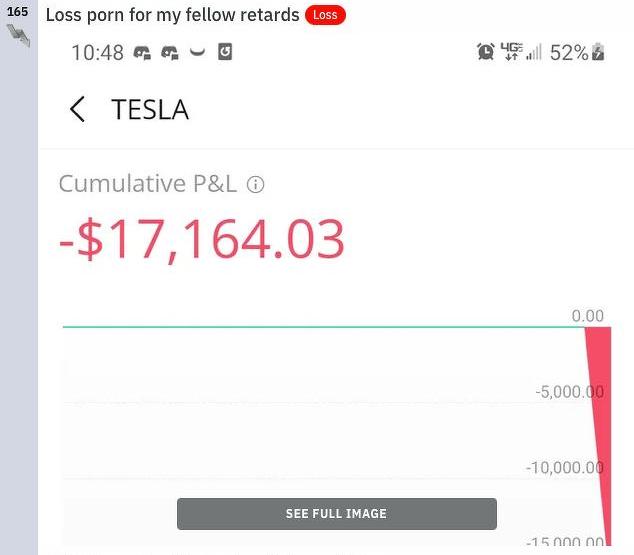Open the 'Loss porn' post title link

[172, 15]
